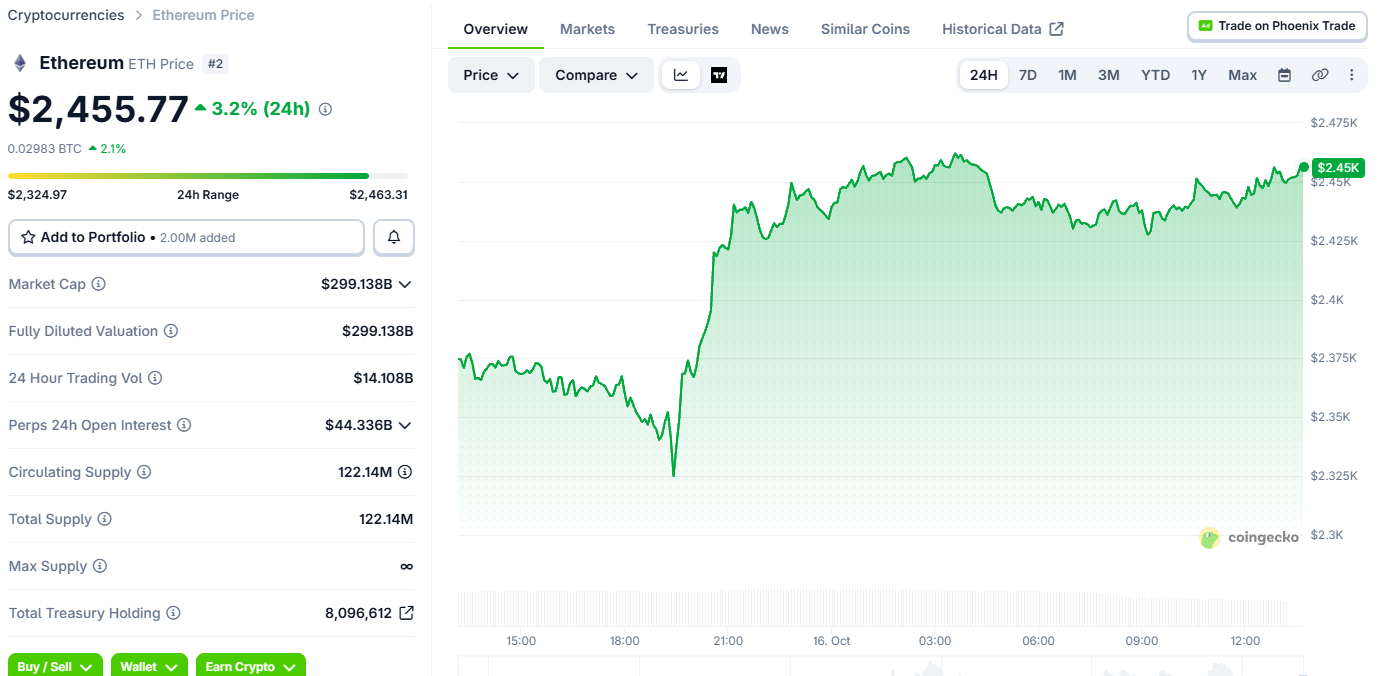The width and height of the screenshot is (1383, 676).
Task: Select the Max time range
Action: coord(1243,75)
